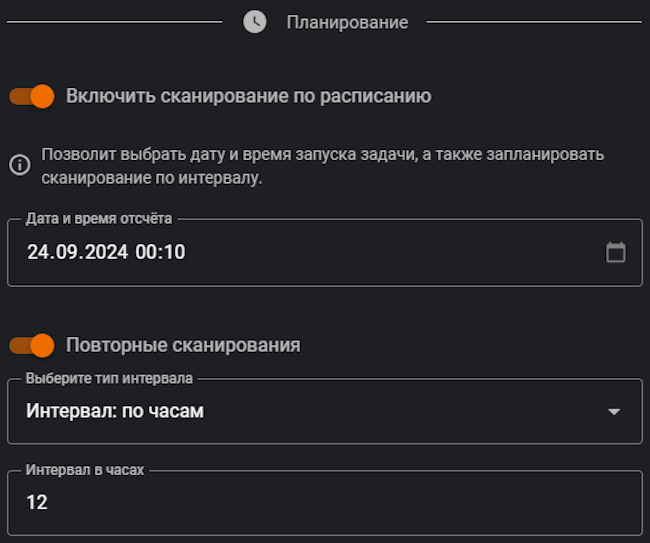
Task: Select the month 09 in the date field
Action: point(63,252)
